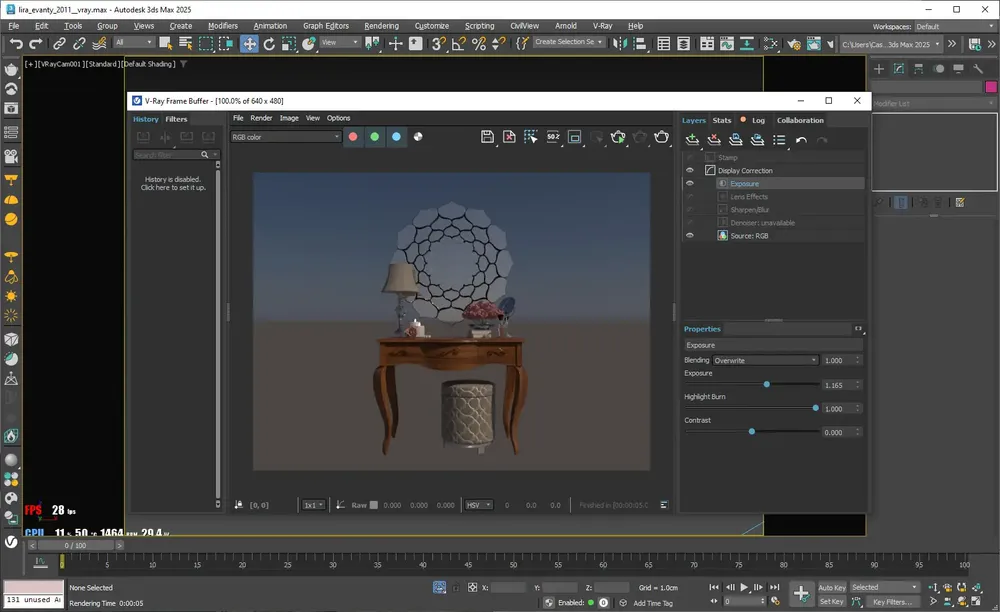Toggle visibility of Exposure layer
The image size is (1000, 612).
pos(689,183)
